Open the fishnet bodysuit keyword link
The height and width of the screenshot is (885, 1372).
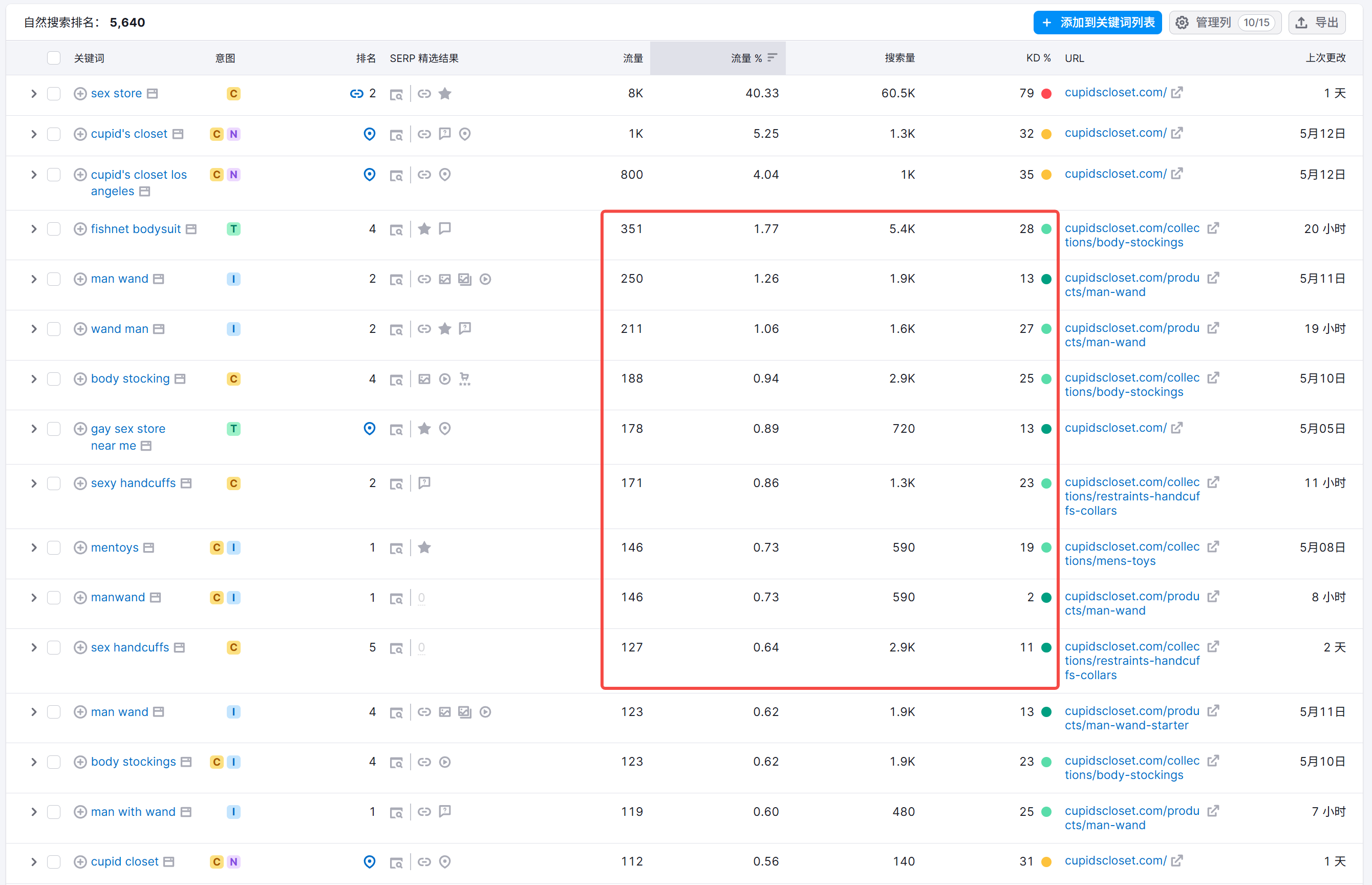[x=136, y=229]
